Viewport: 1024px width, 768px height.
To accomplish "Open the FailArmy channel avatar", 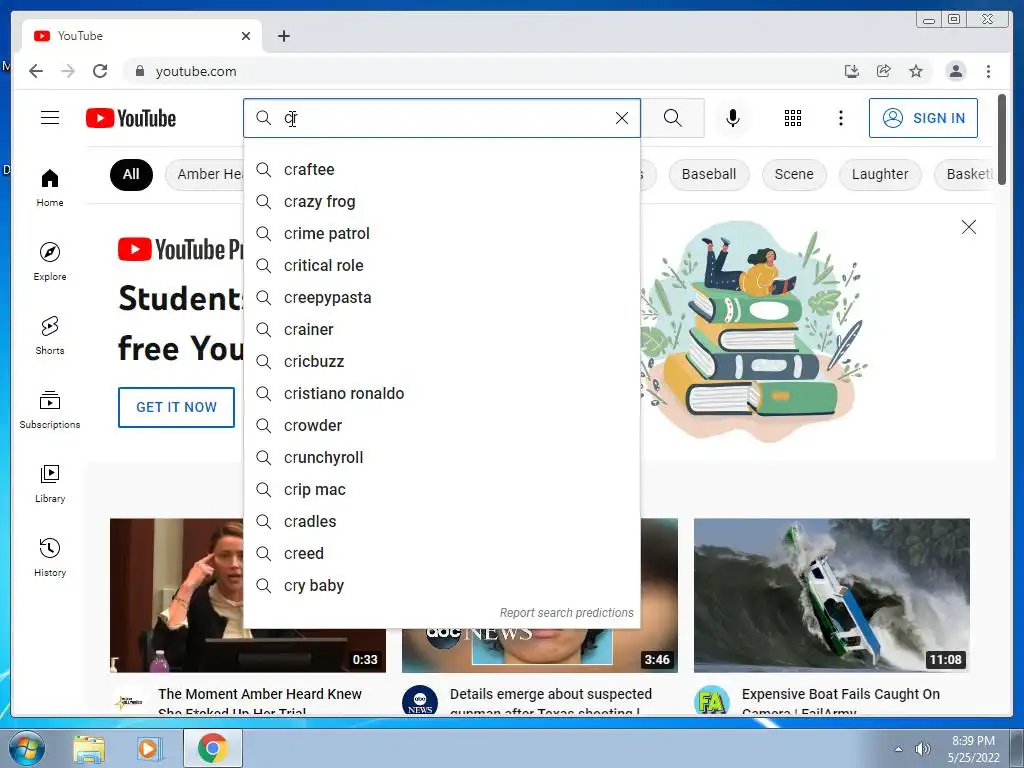I will (711, 701).
